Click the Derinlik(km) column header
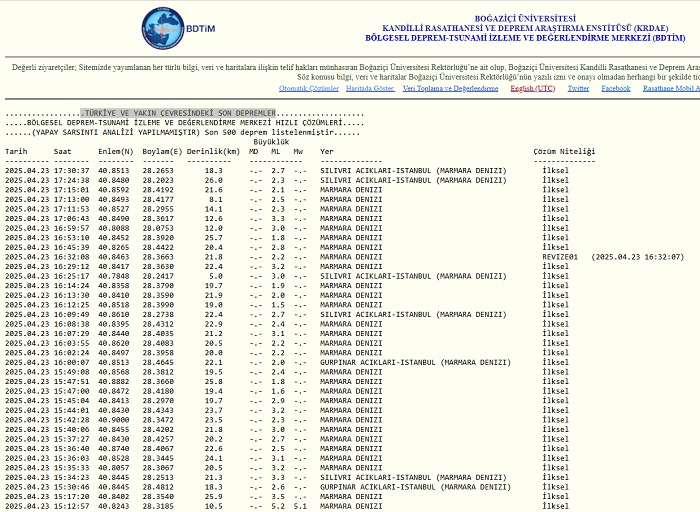 [213, 152]
